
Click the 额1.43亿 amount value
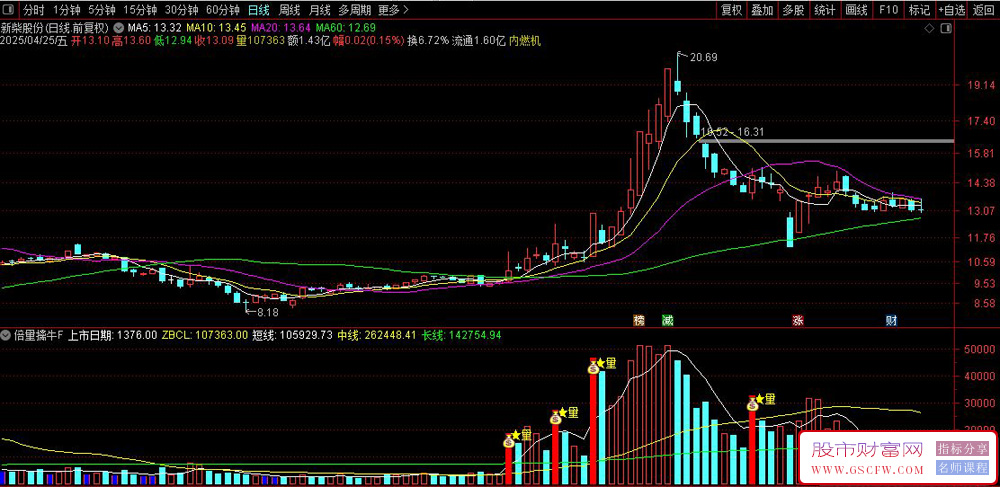pos(309,41)
